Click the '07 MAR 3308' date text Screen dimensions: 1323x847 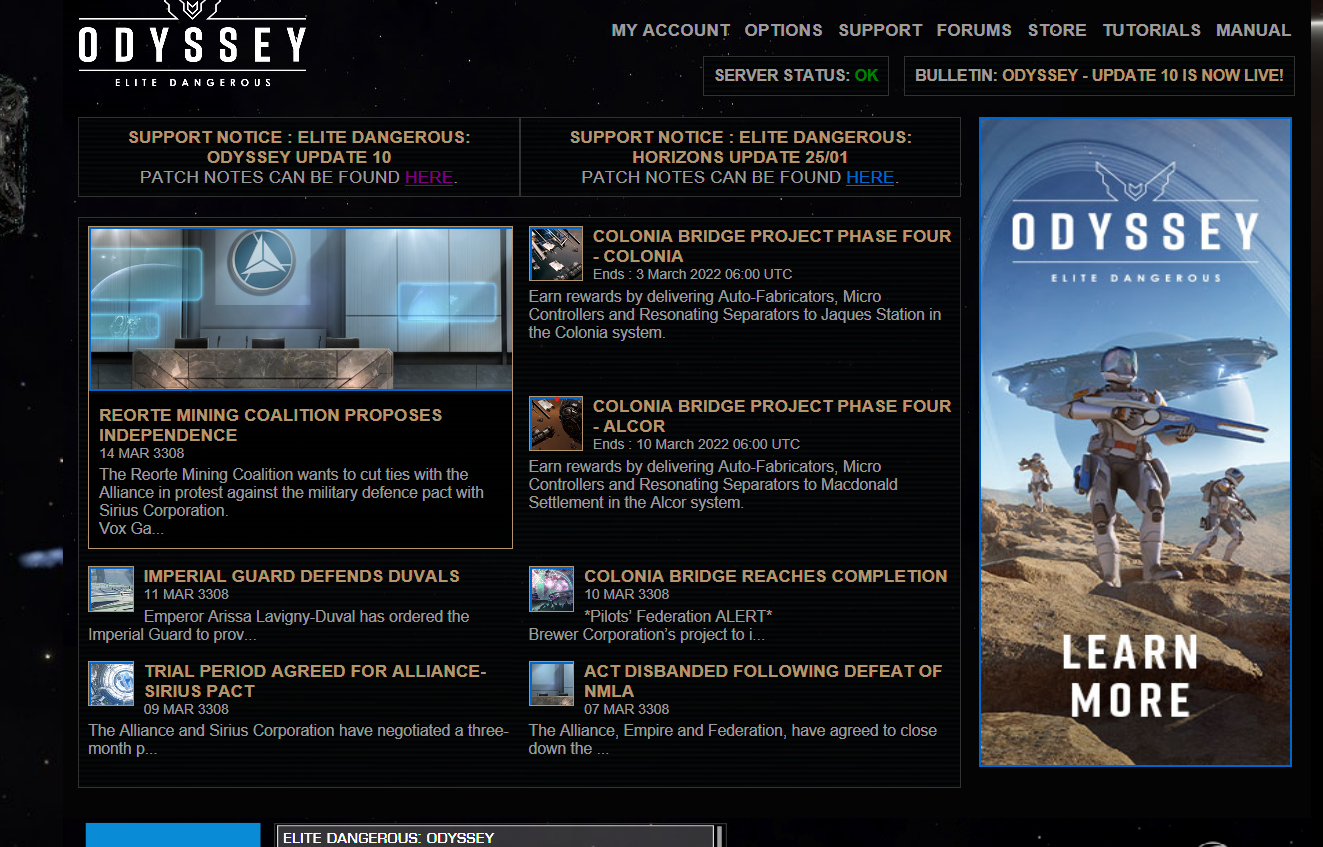coord(627,709)
